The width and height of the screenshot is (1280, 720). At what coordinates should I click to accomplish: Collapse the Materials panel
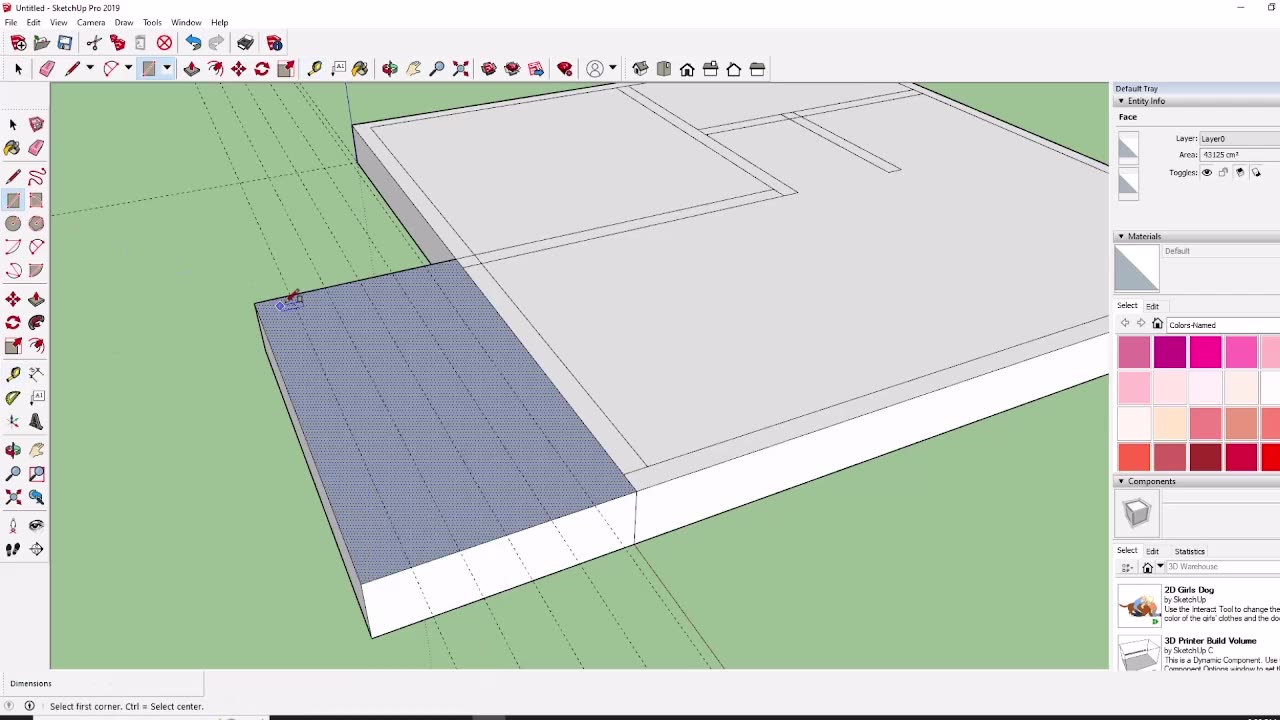1121,236
